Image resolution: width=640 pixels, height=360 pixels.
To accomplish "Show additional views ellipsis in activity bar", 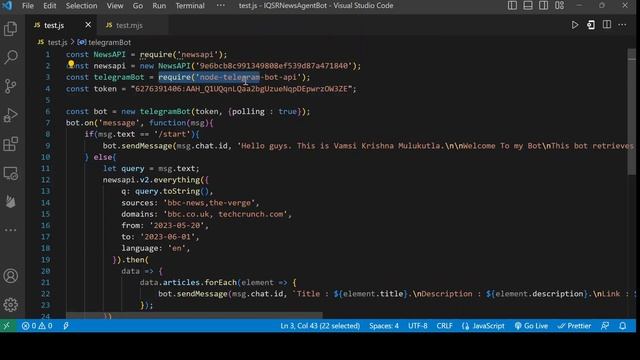I will 11,230.
